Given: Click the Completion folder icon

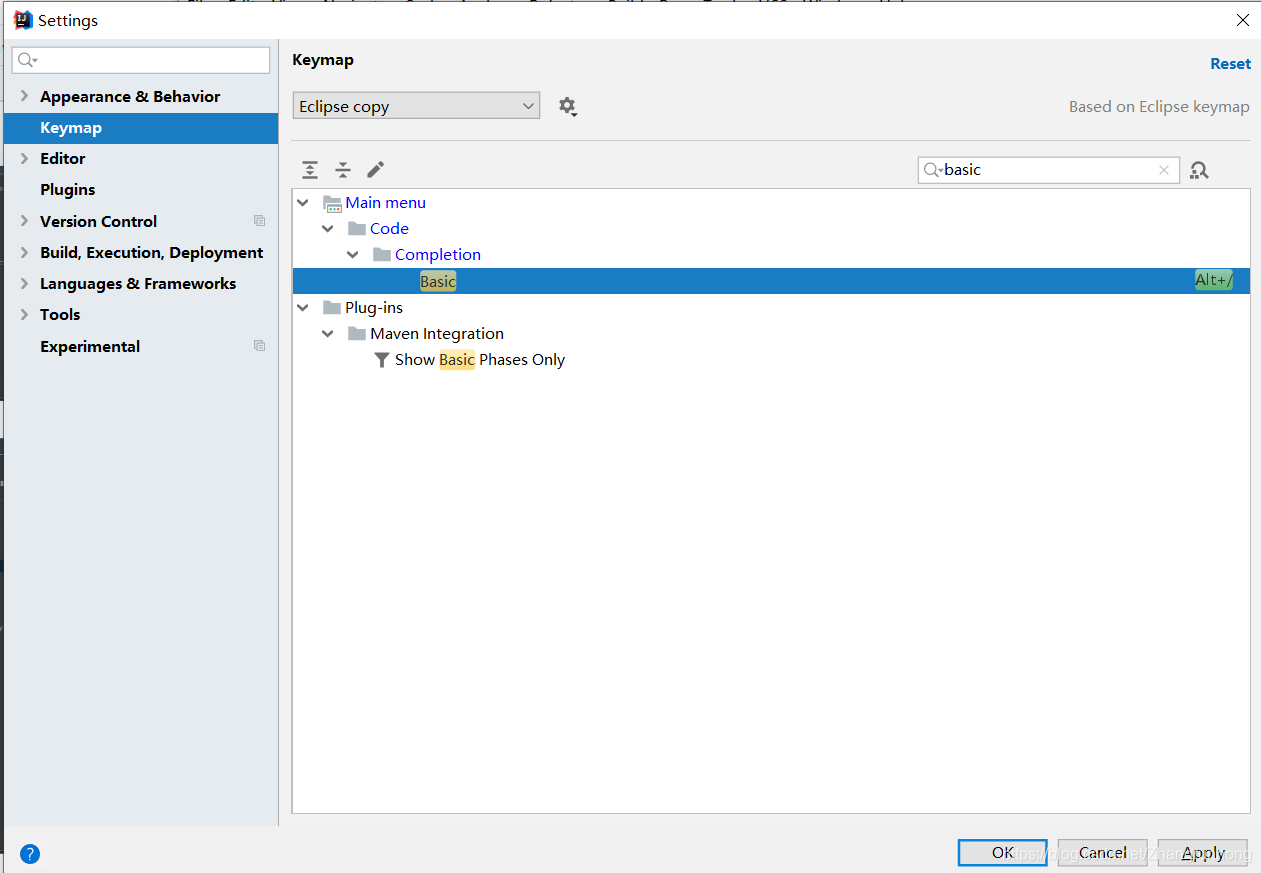Looking at the screenshot, I should (382, 255).
